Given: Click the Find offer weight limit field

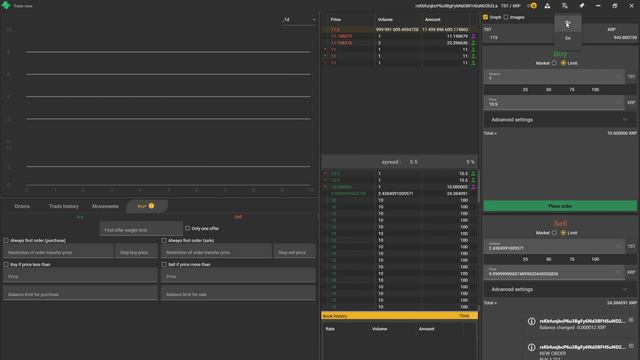Looking at the screenshot, I should (141, 229).
